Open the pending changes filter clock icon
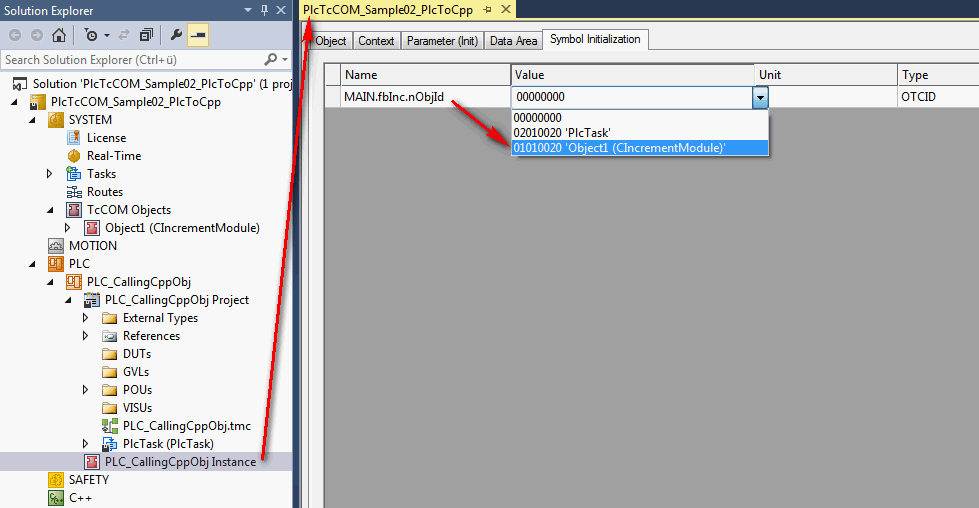The height and width of the screenshot is (508, 979). coord(91,36)
